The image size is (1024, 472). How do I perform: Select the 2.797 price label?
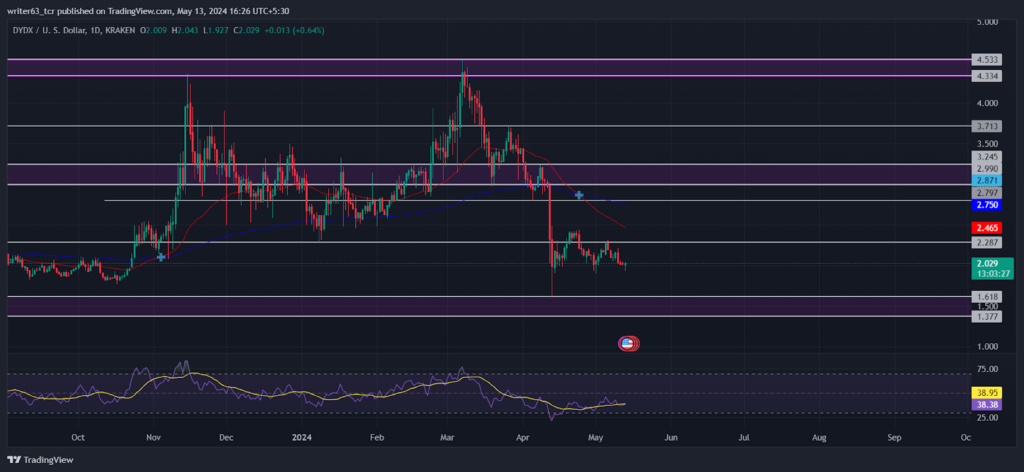(x=985, y=193)
